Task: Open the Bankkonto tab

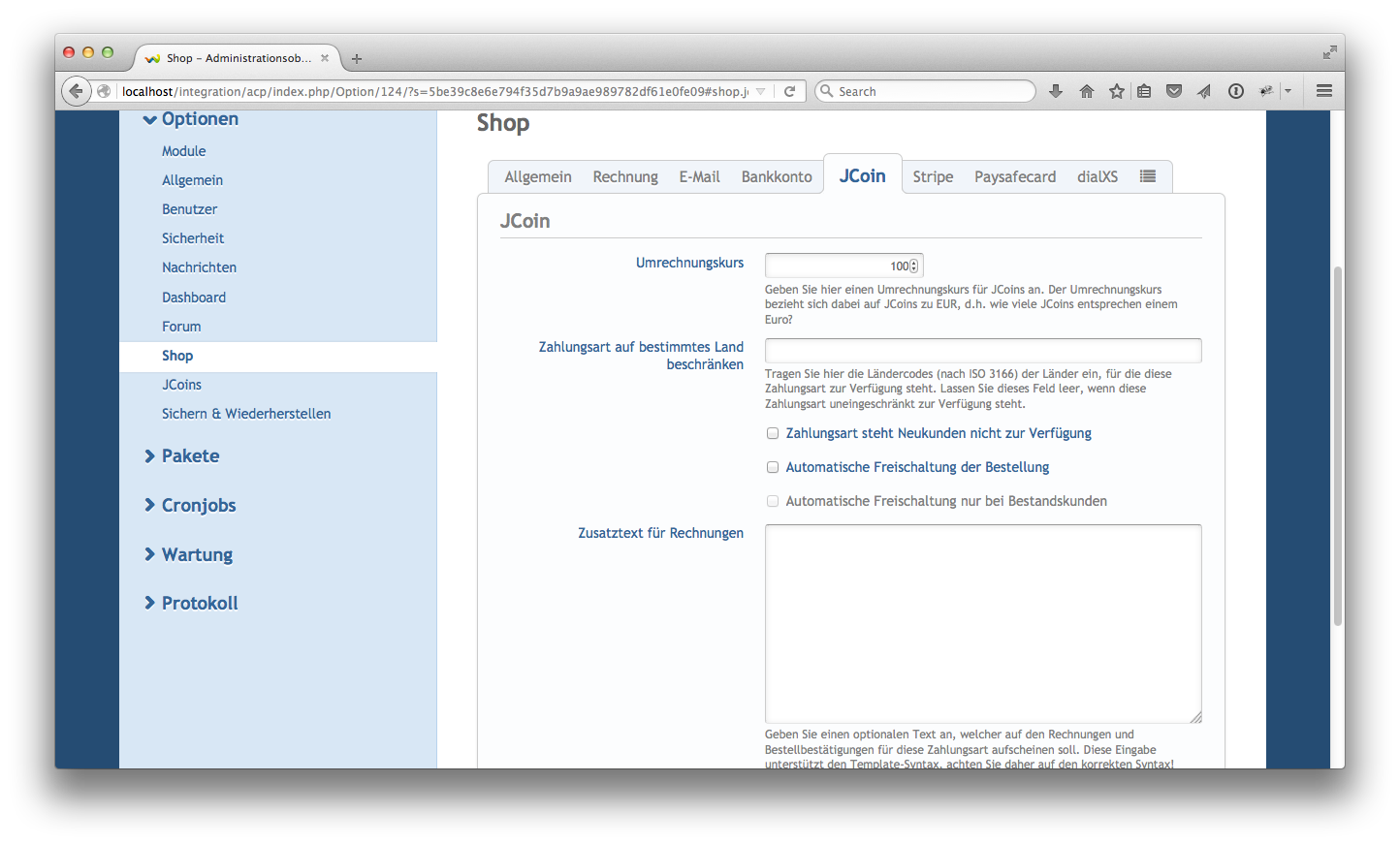Action: point(777,176)
